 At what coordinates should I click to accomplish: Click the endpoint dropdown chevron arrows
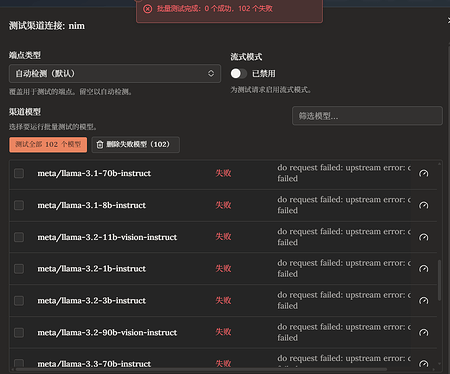pyautogui.click(x=211, y=73)
